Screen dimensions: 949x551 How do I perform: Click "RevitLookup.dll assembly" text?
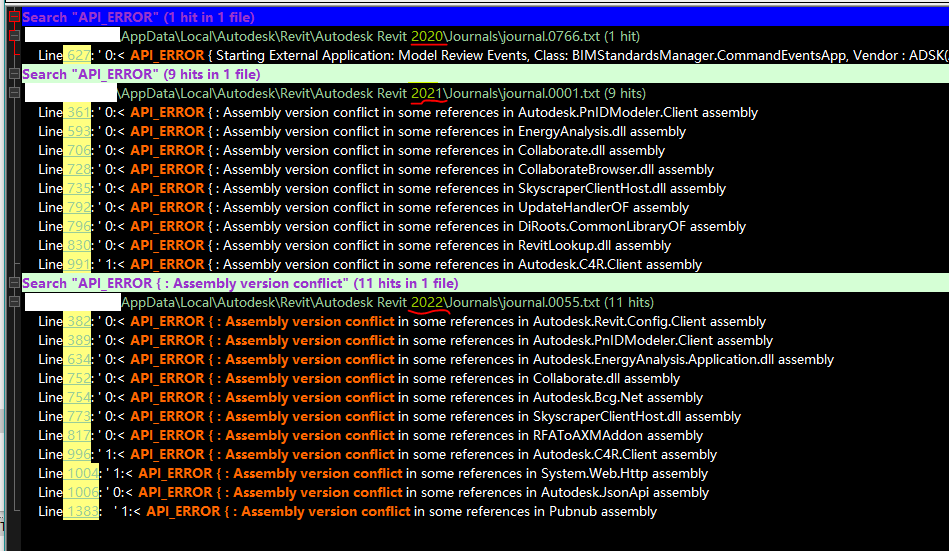pyautogui.click(x=594, y=245)
